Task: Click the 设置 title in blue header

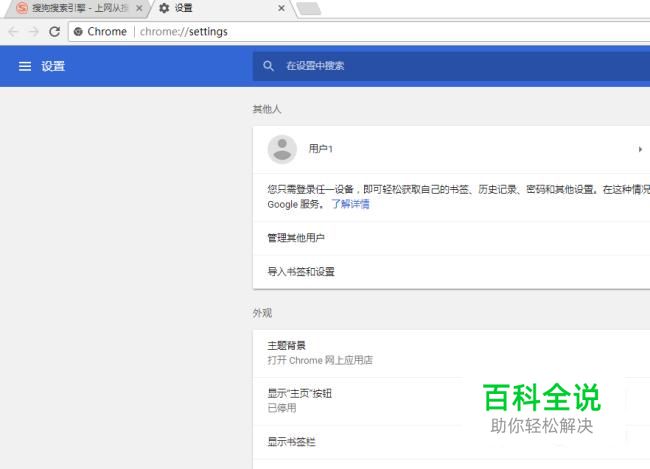Action: click(53, 66)
